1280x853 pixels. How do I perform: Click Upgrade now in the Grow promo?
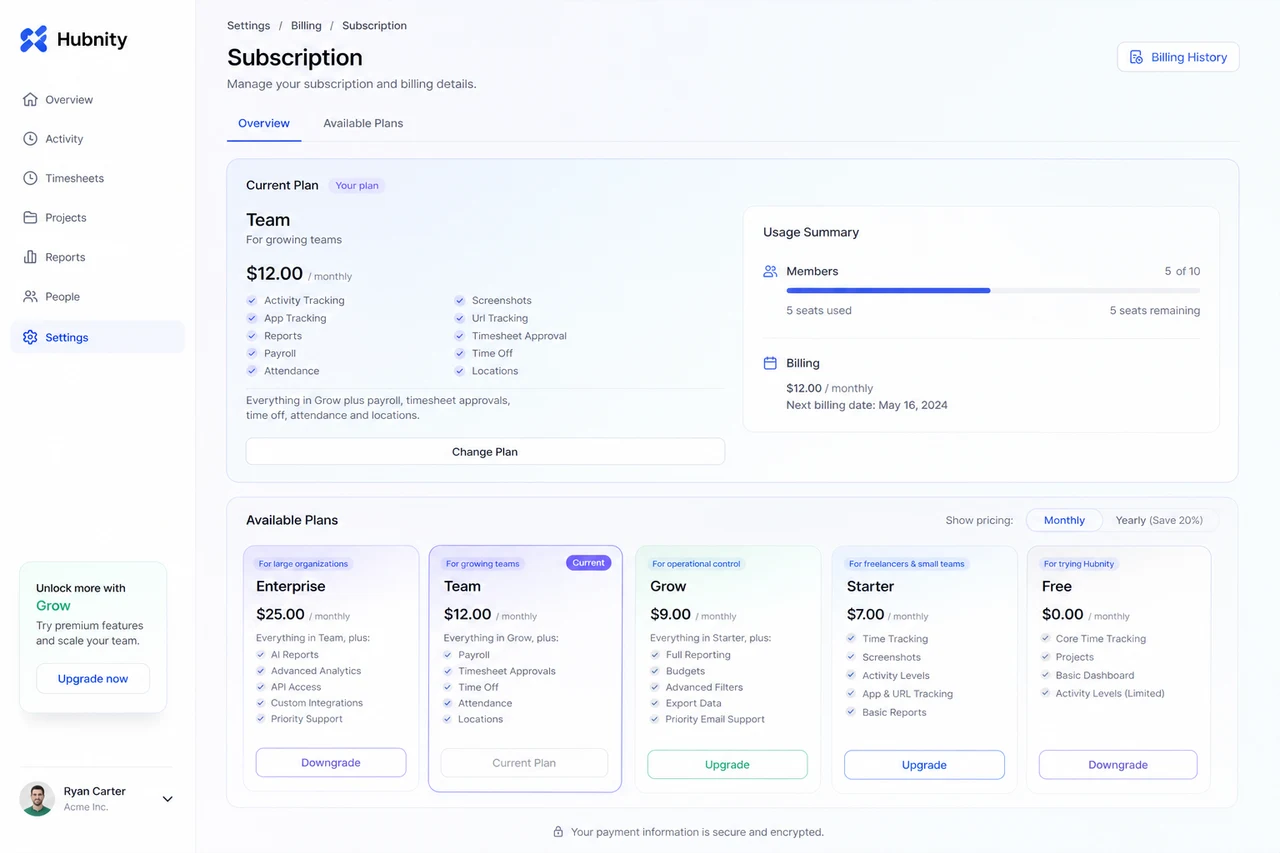click(93, 679)
